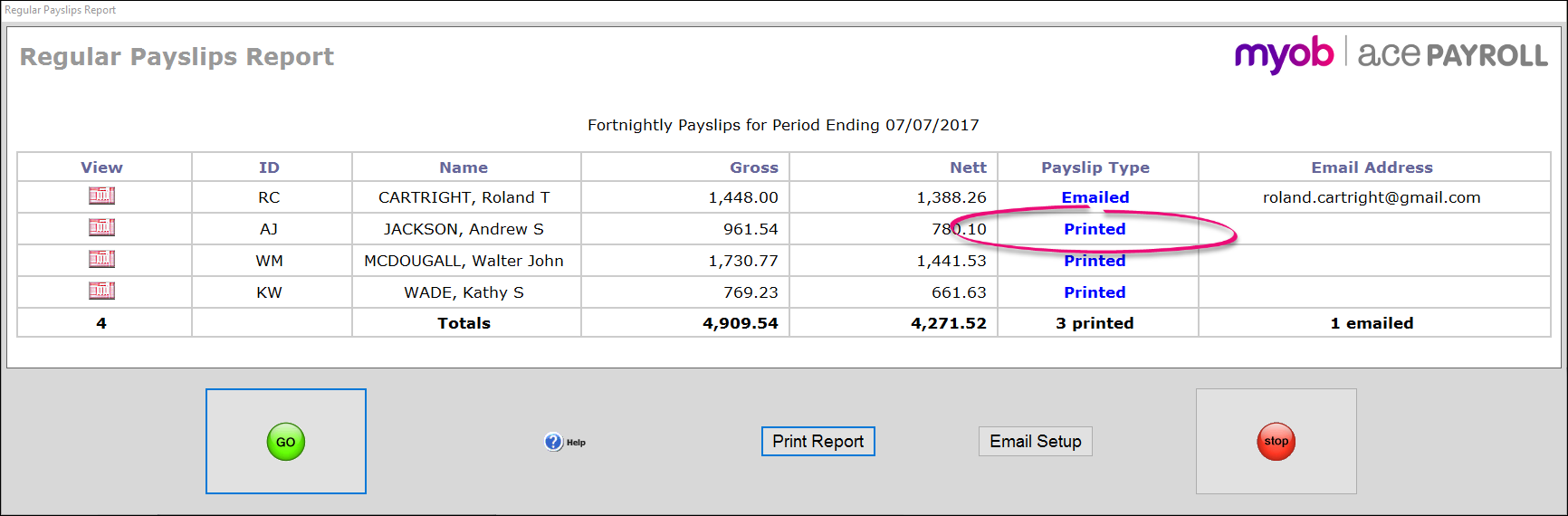This screenshot has width=1568, height=516.
Task: Click the green GO button
Action: 286,442
